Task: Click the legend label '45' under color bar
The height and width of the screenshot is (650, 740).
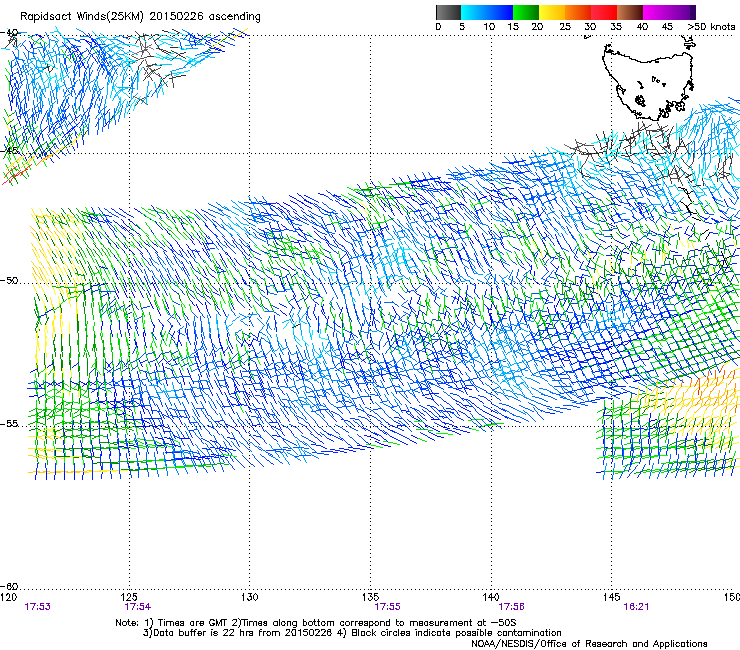Action: click(x=667, y=27)
